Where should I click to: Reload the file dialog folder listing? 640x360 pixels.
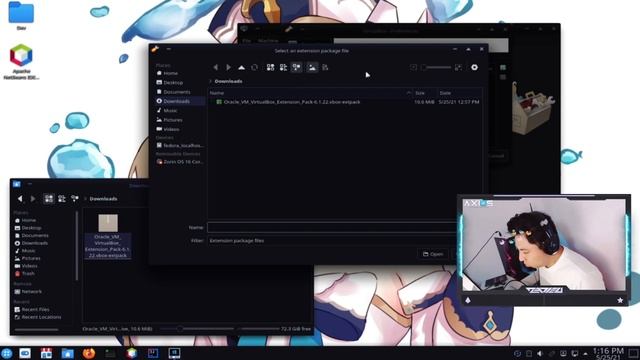coord(254,67)
